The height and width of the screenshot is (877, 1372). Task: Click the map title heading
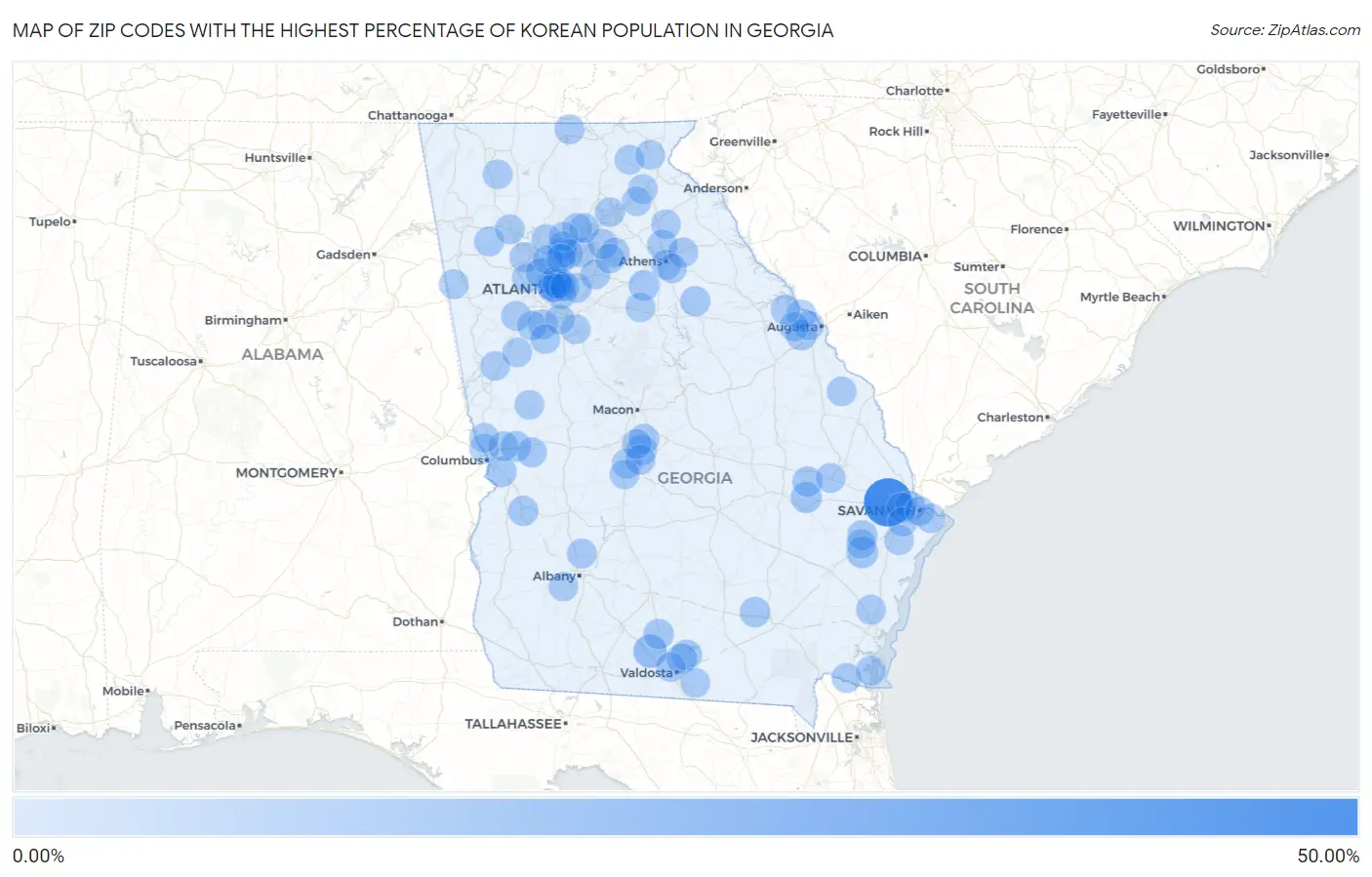[423, 30]
